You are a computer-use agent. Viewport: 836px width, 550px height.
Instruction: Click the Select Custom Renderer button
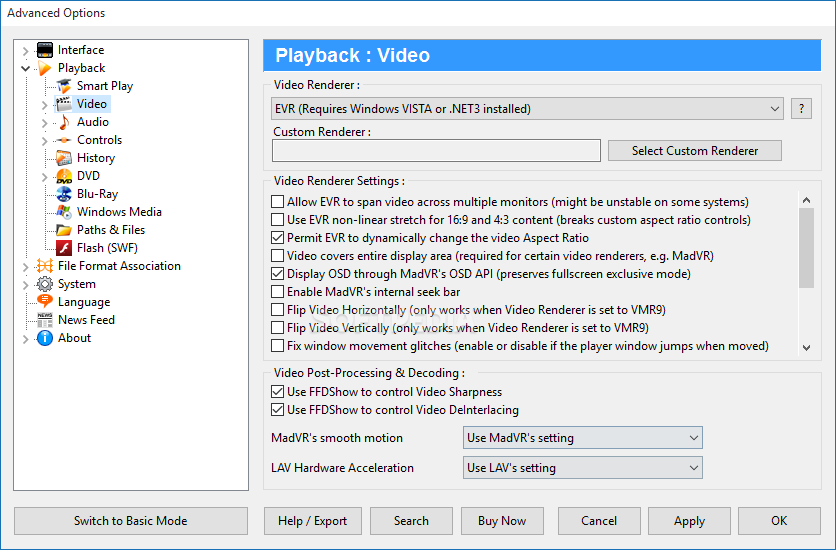[695, 151]
